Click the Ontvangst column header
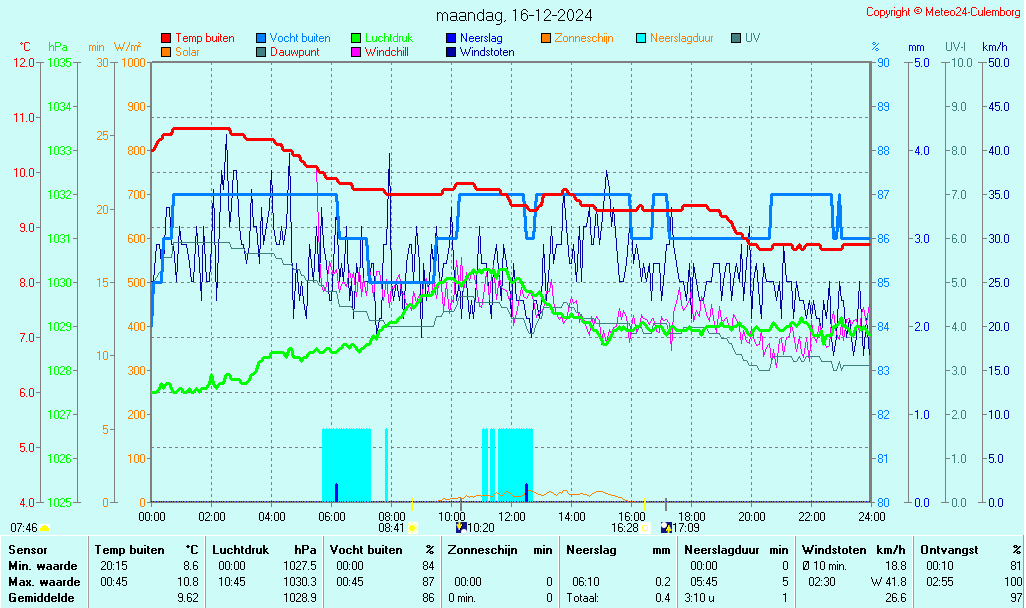 pyautogui.click(x=949, y=550)
